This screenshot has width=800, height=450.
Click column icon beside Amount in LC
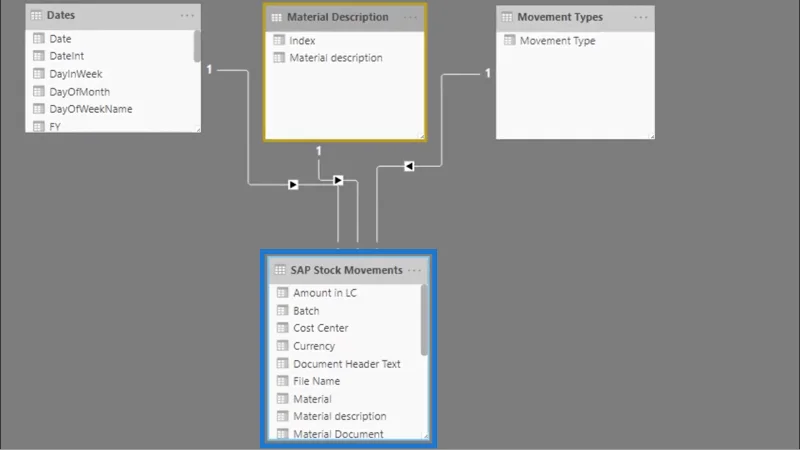click(x=283, y=293)
